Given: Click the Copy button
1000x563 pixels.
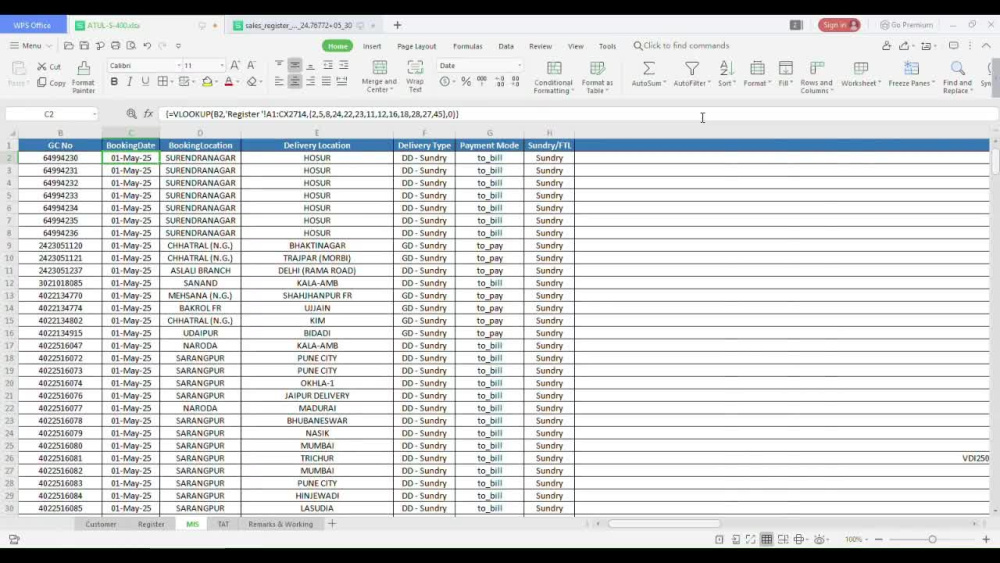Looking at the screenshot, I should click(x=51, y=83).
